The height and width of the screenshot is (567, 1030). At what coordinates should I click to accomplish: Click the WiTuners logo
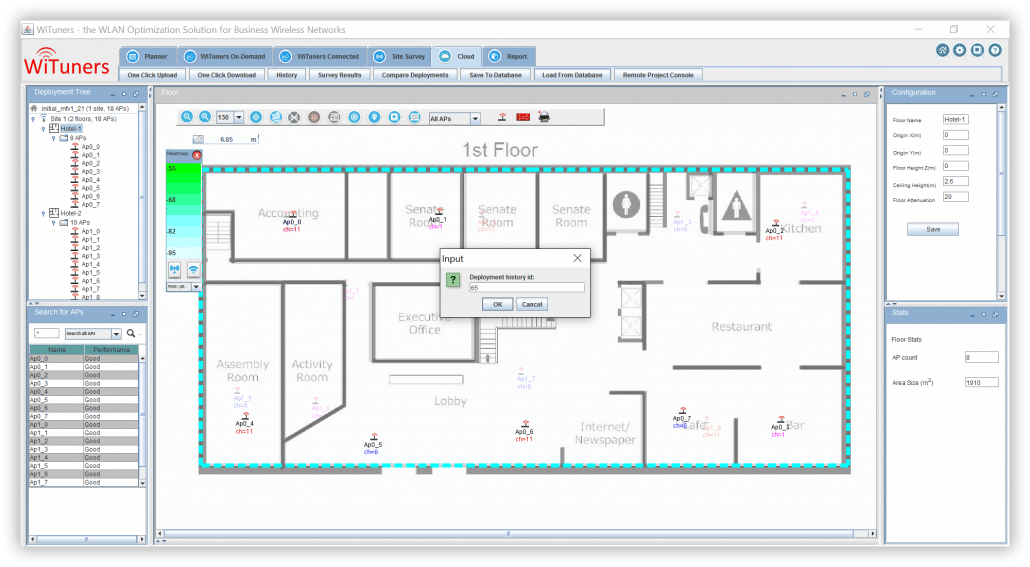(66, 62)
